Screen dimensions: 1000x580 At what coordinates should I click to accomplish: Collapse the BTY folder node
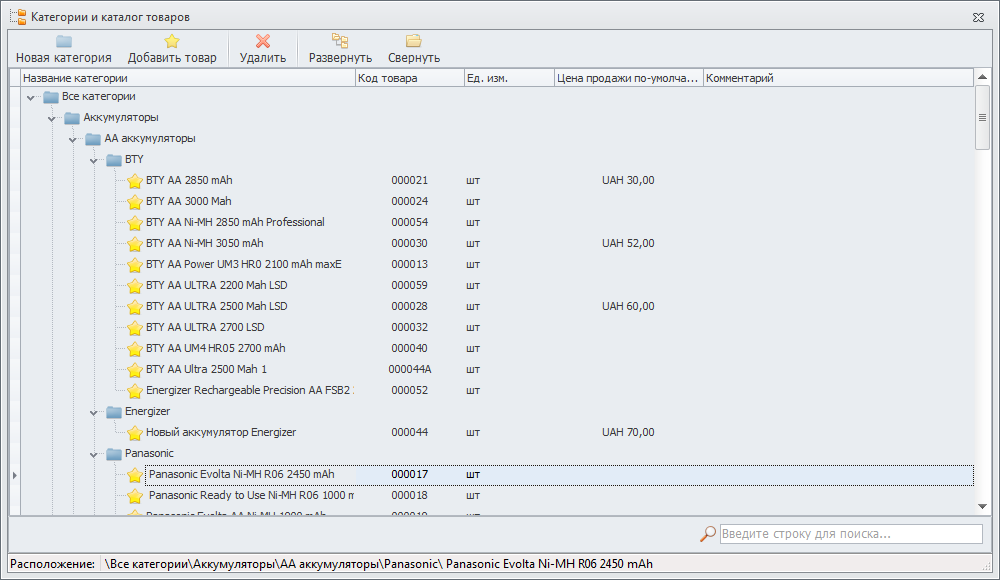click(94, 160)
